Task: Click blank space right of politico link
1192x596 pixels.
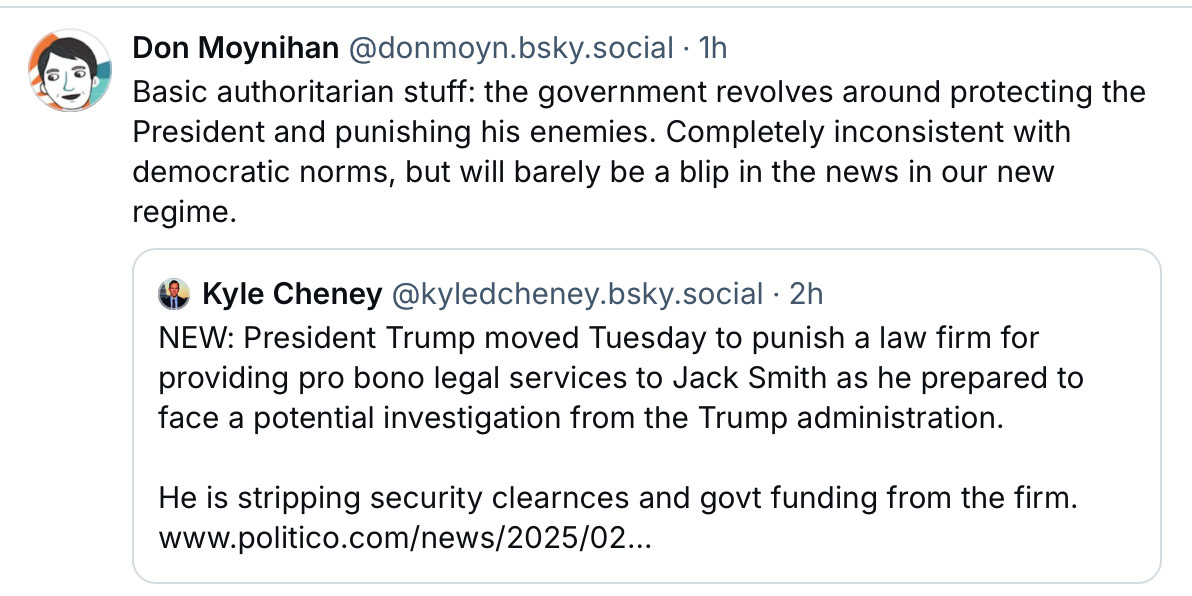Action: point(900,539)
